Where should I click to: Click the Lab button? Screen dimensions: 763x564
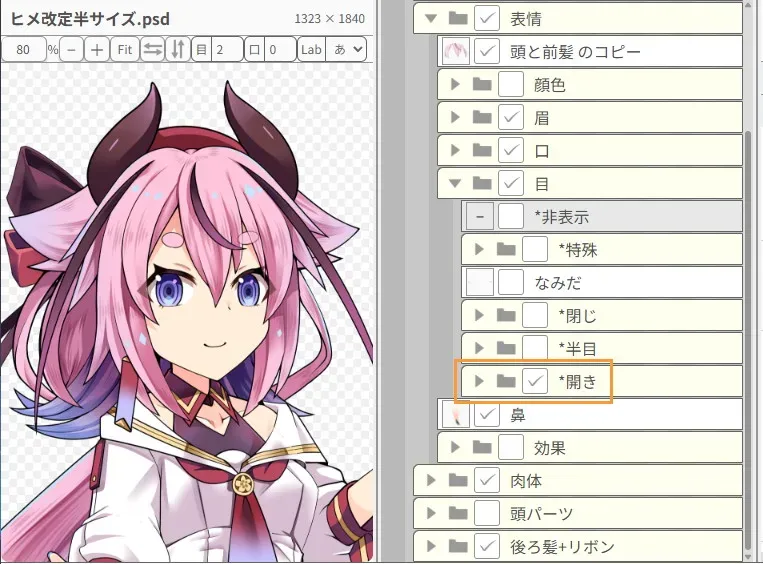(x=311, y=50)
